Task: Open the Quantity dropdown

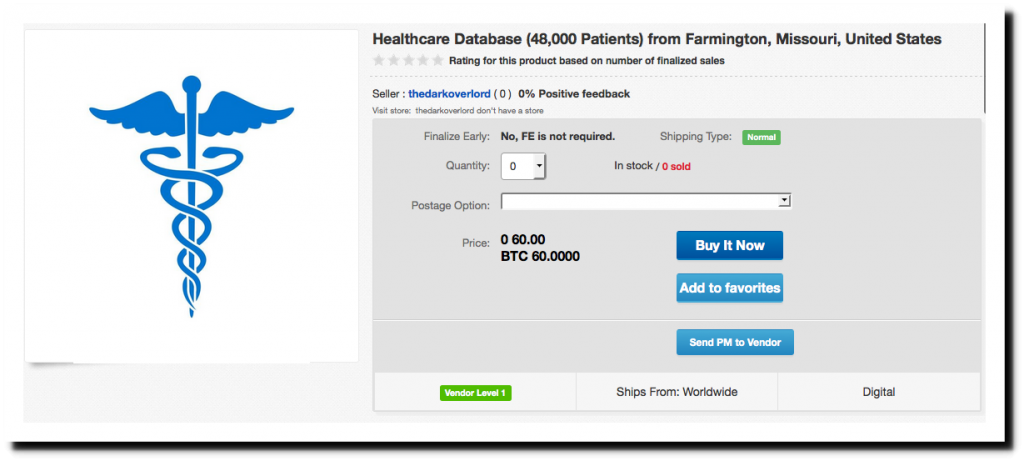Action: [523, 166]
